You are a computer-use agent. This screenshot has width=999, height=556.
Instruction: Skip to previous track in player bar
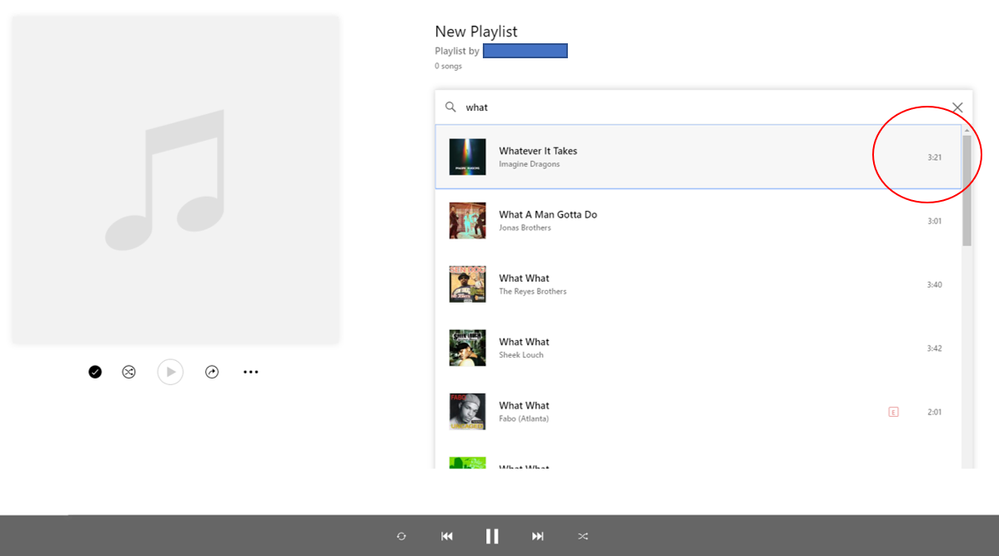click(447, 537)
